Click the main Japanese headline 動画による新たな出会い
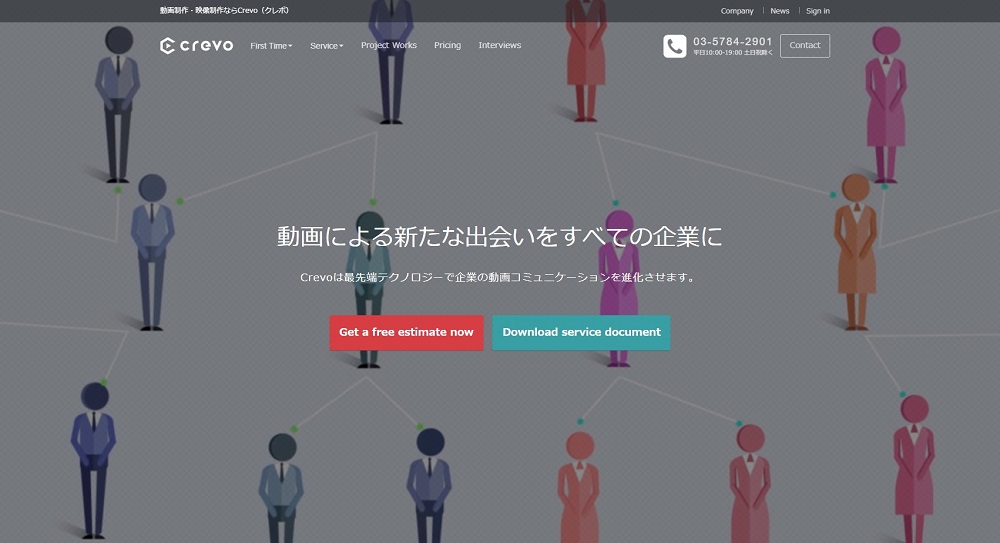This screenshot has width=1000, height=543. [x=499, y=237]
